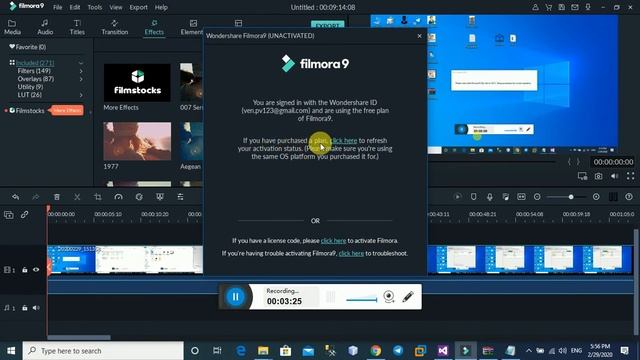Image resolution: width=640 pixels, height=360 pixels.
Task: Open the View menu
Action: coord(116,7)
